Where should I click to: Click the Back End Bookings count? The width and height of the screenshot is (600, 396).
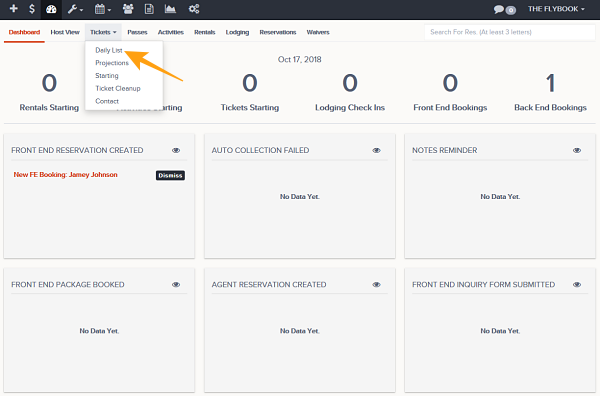click(551, 83)
